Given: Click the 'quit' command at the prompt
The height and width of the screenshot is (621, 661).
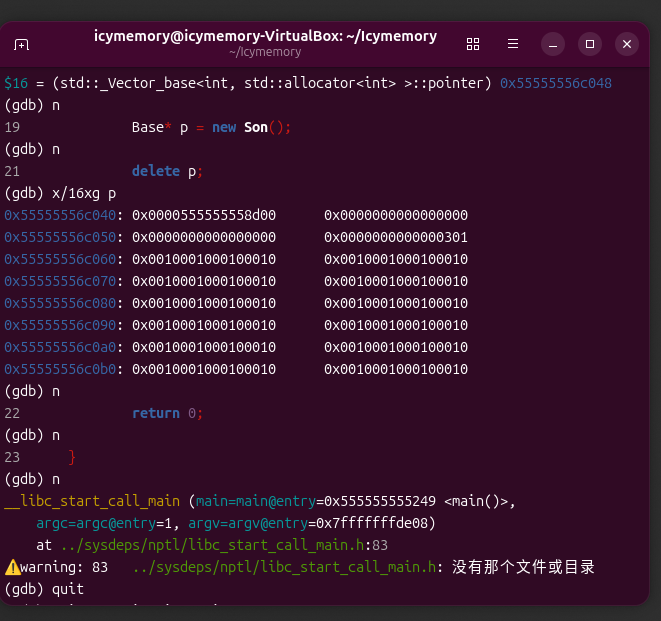Looking at the screenshot, I should point(68,589).
